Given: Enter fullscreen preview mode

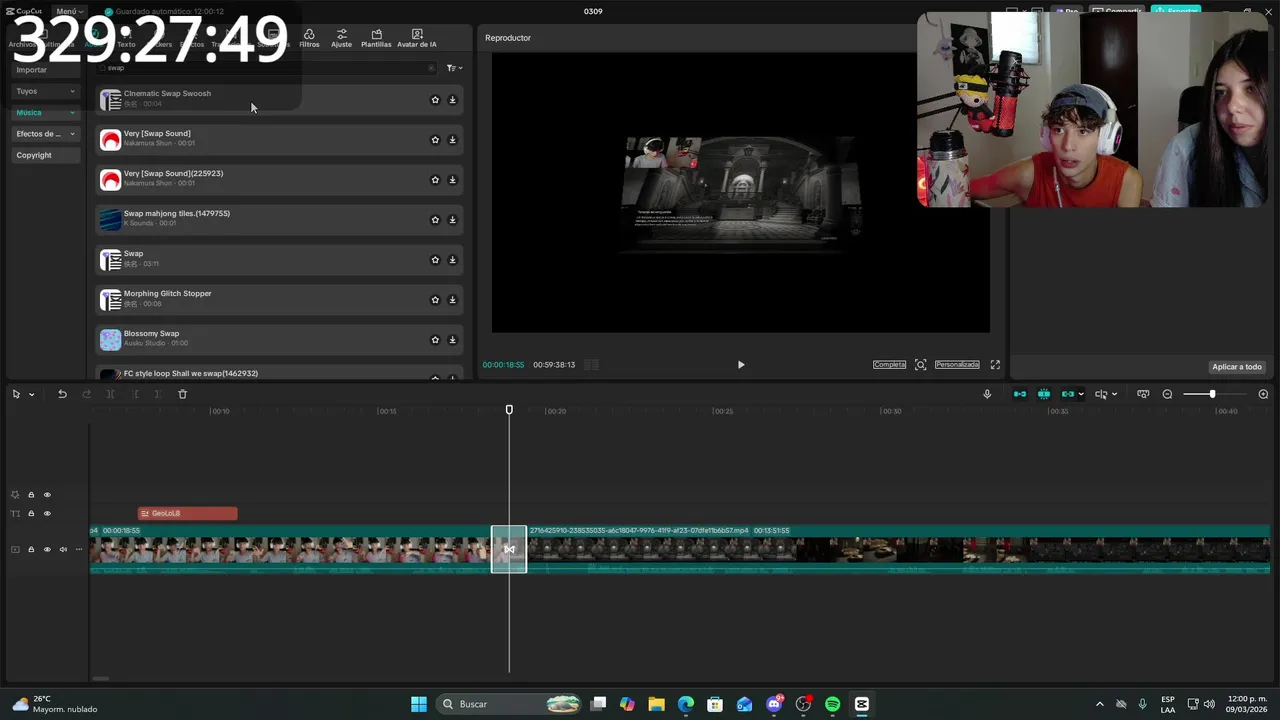Looking at the screenshot, I should tap(995, 365).
